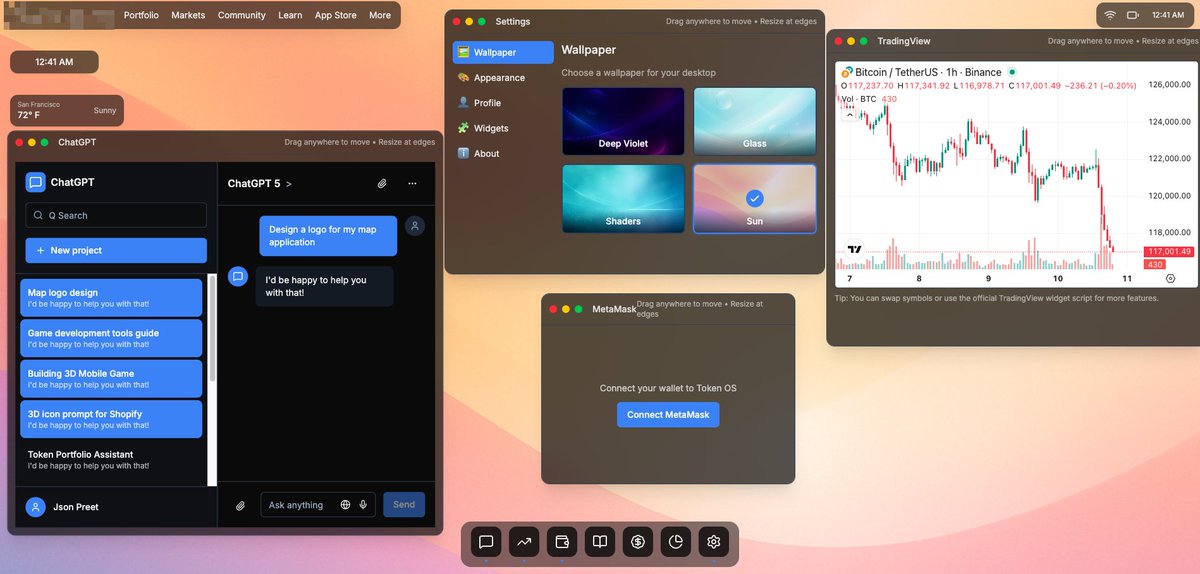Image resolution: width=1200 pixels, height=574 pixels.
Task: Select the Deep Violet wallpaper
Action: point(623,121)
